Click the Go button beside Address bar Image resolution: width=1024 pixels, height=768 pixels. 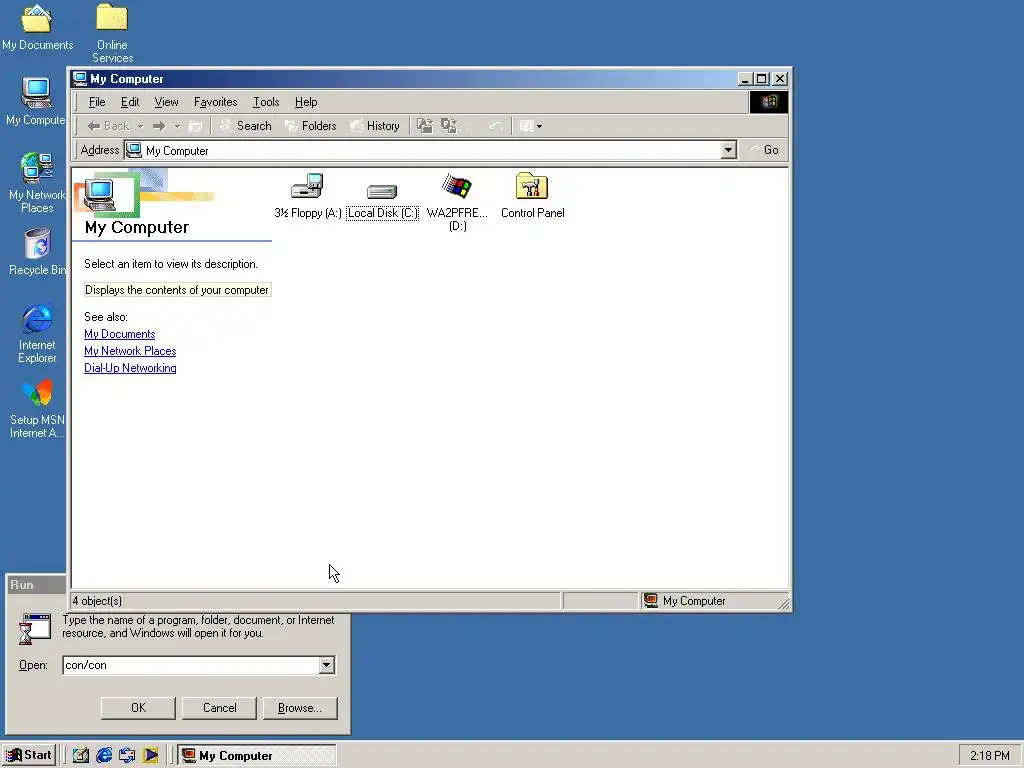click(764, 150)
